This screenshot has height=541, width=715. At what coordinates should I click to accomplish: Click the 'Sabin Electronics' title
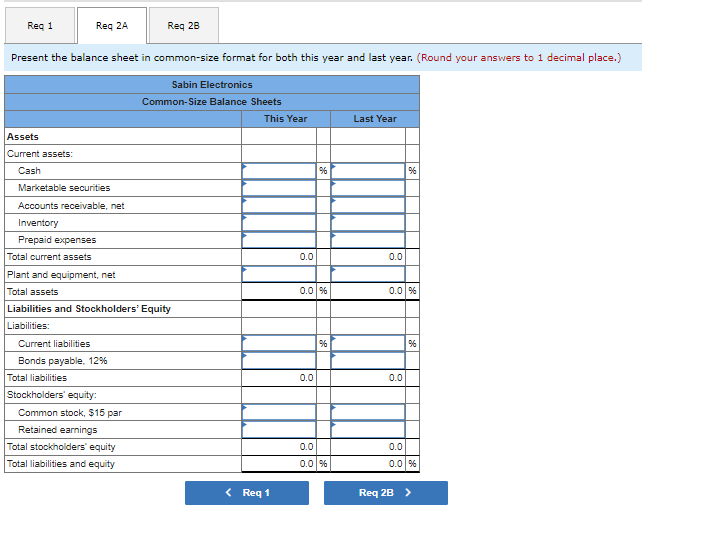212,85
